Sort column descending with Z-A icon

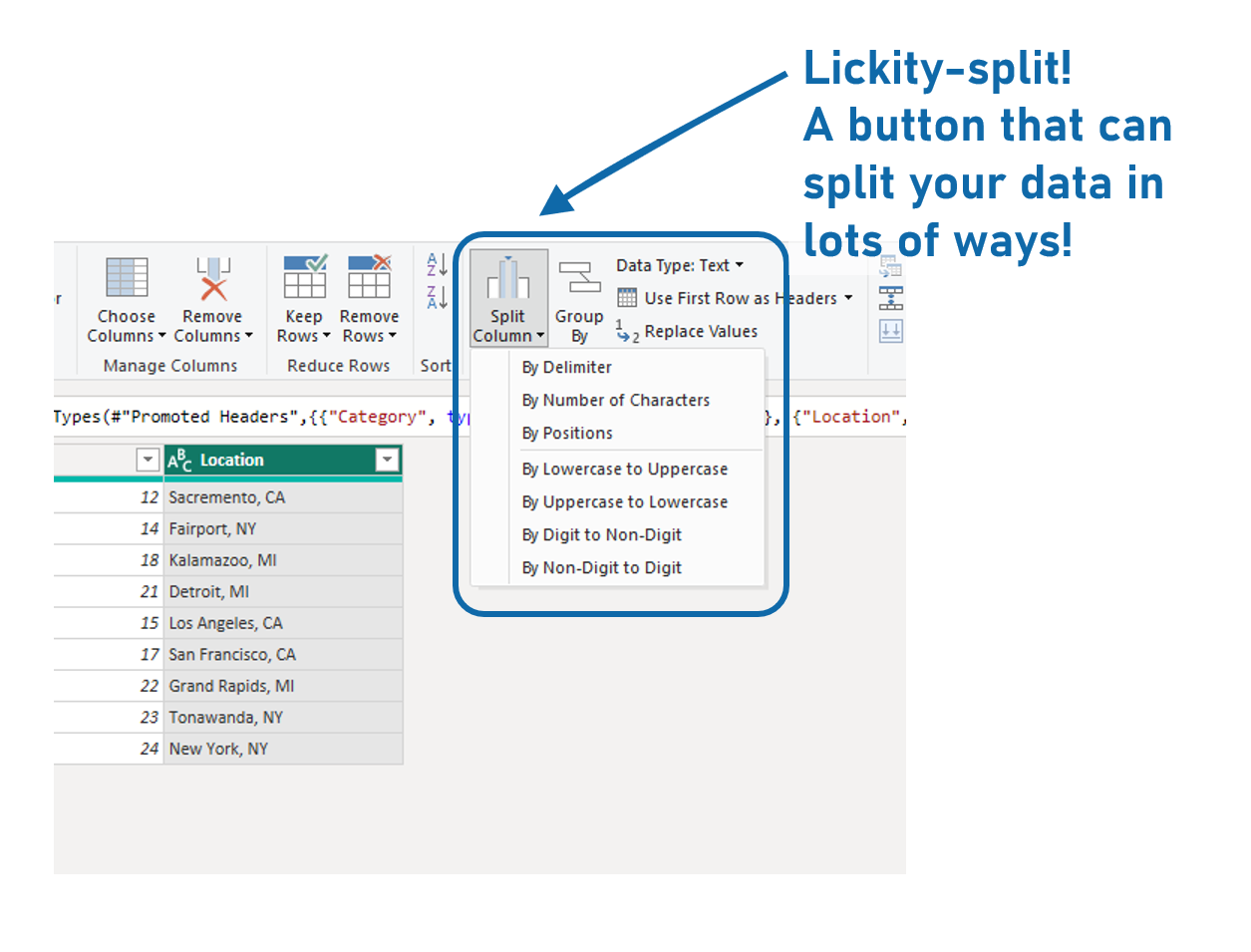pos(436,294)
